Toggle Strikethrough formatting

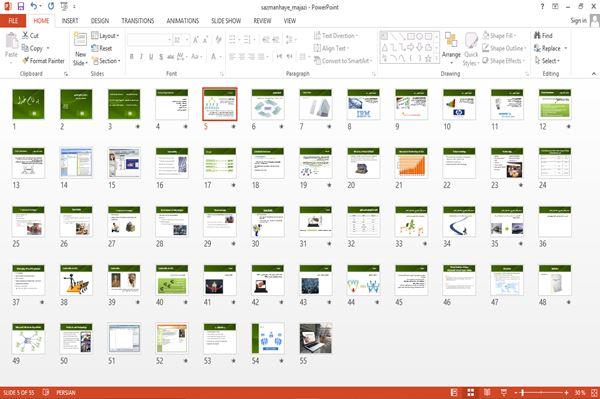coord(170,57)
